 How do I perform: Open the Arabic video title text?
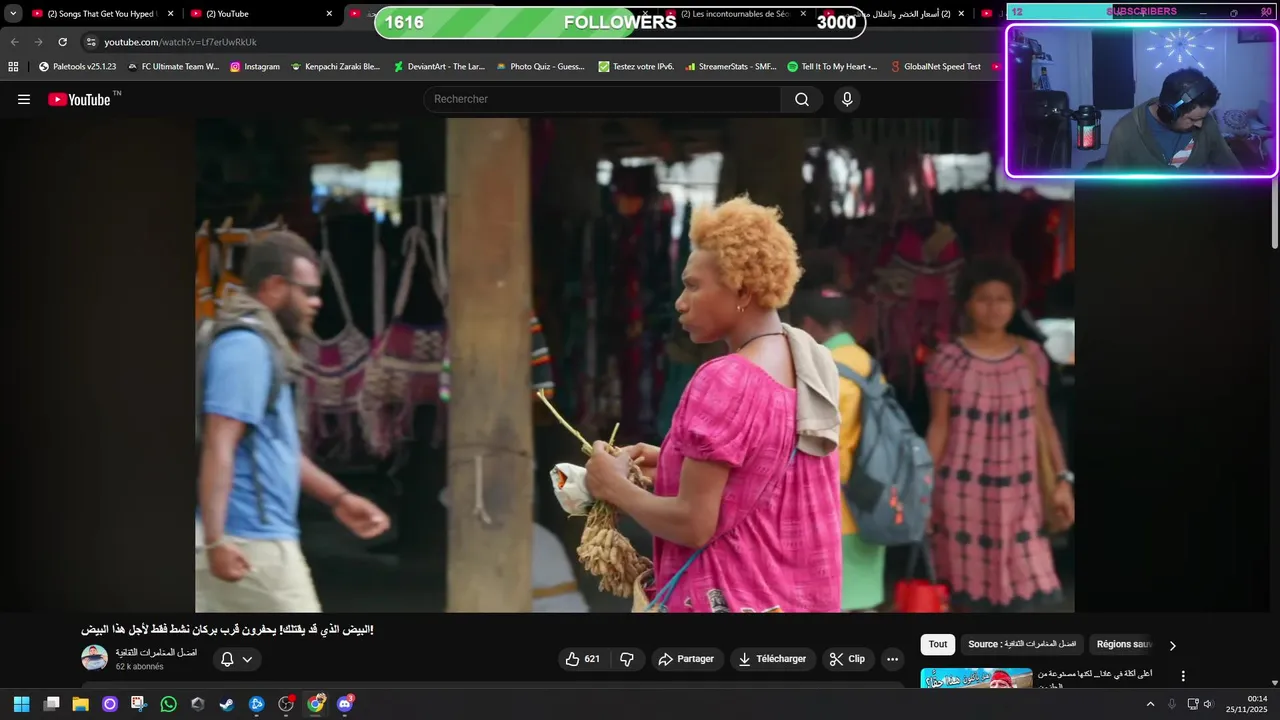click(x=227, y=629)
